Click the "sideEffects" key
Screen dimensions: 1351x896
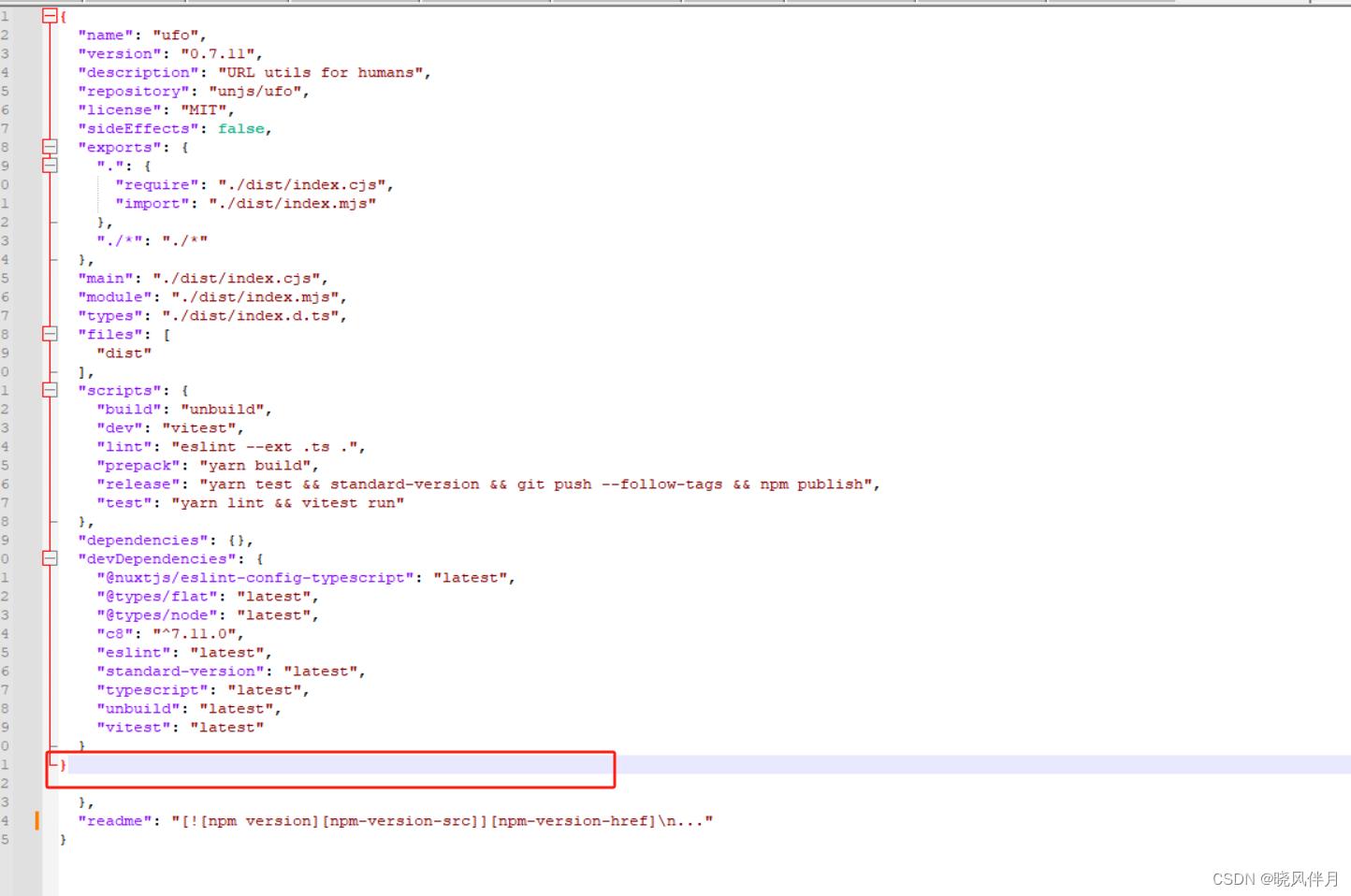pos(138,129)
